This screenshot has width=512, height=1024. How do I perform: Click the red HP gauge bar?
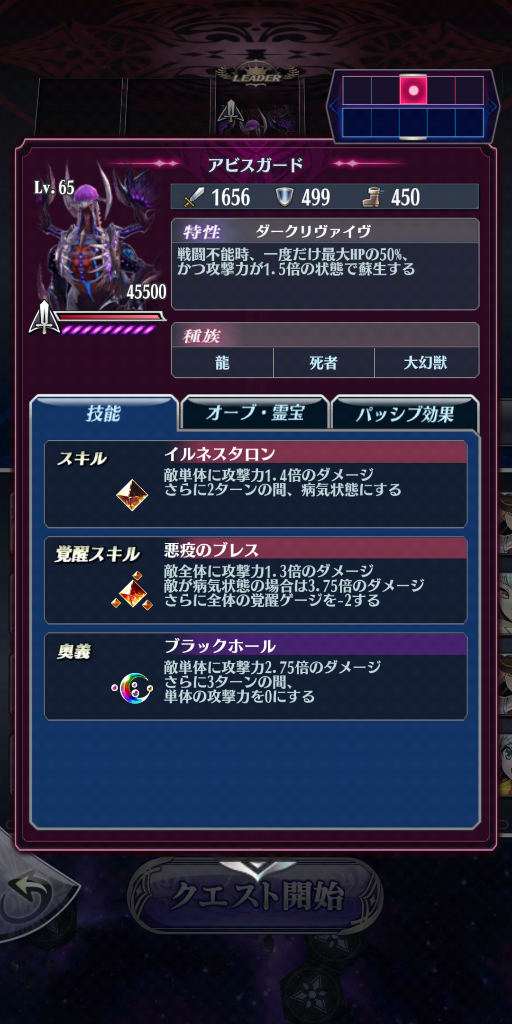click(110, 316)
